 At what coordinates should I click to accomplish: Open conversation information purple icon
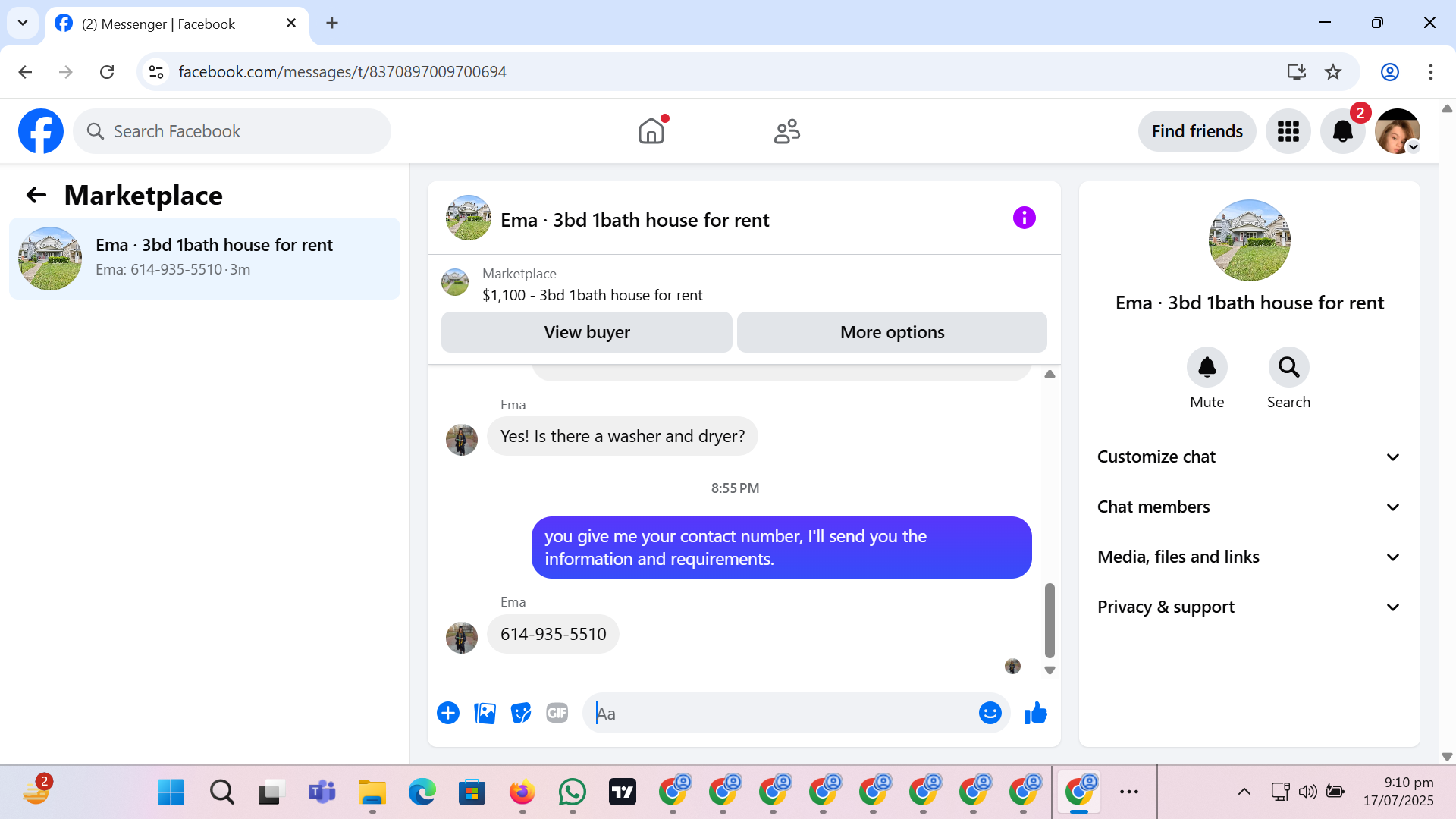tap(1024, 218)
